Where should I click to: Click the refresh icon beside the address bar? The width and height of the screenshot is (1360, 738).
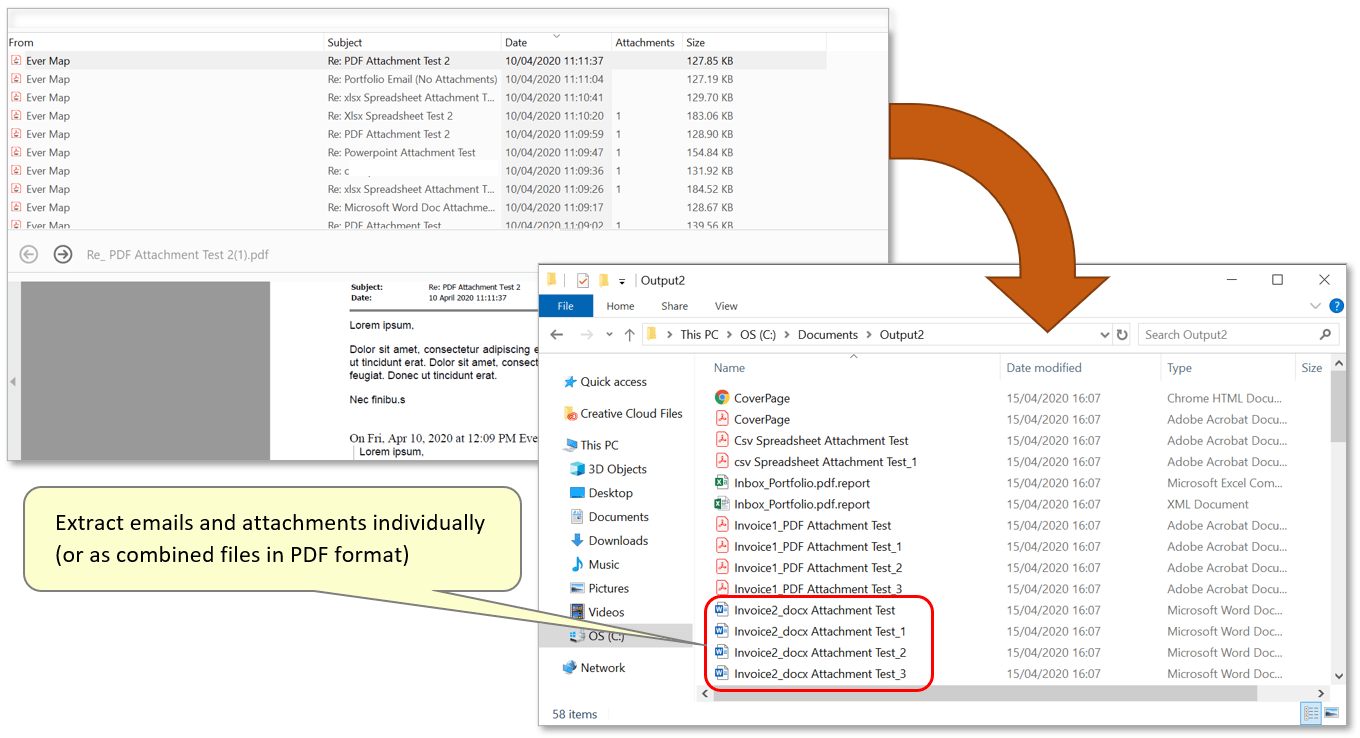tap(1120, 334)
